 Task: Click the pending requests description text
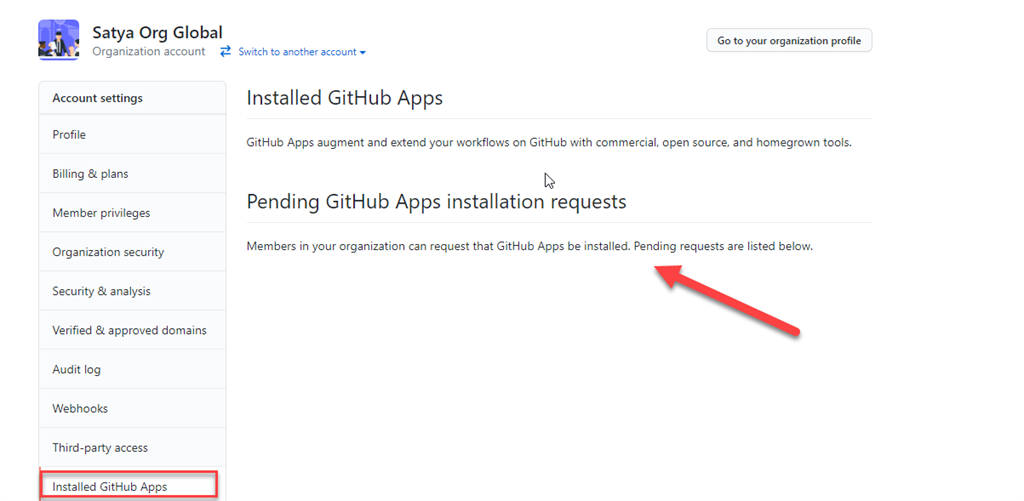(529, 246)
